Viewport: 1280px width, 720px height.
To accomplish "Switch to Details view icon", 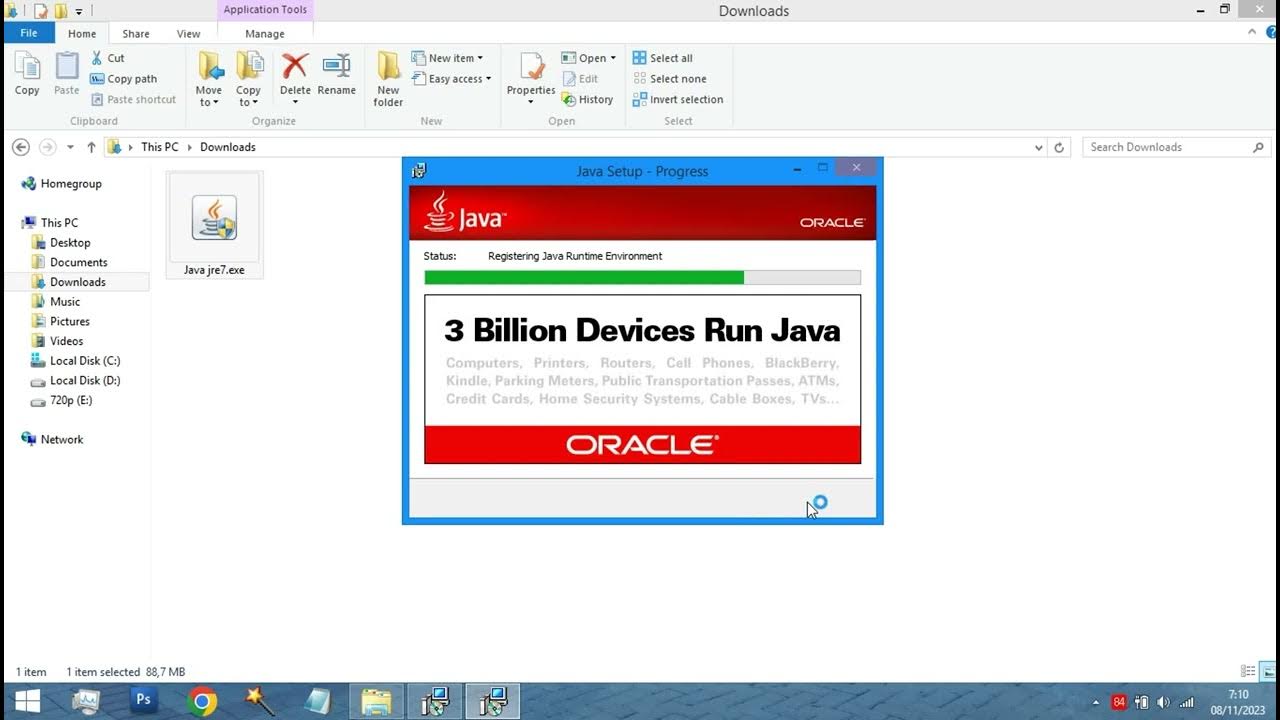I will [x=1248, y=672].
